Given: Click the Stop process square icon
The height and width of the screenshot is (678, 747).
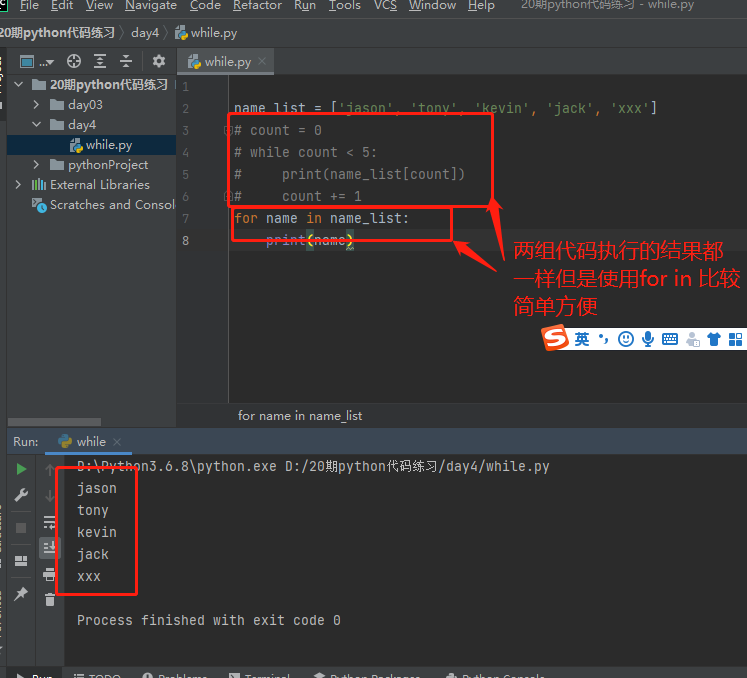Looking at the screenshot, I should (x=21, y=528).
